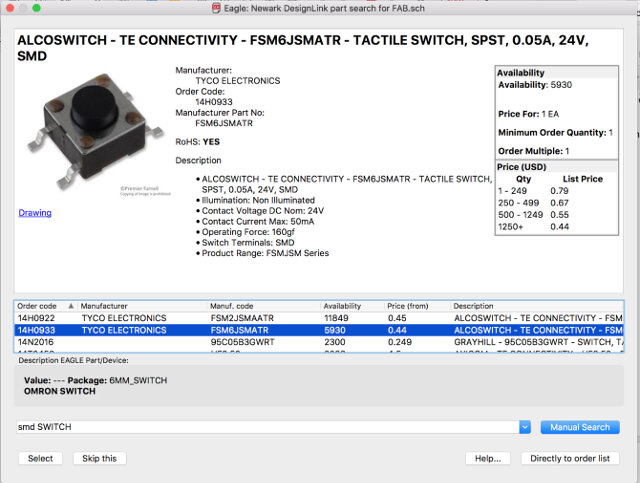The image size is (640, 483).
Task: Click price 0.249 cell
Action: (400, 342)
